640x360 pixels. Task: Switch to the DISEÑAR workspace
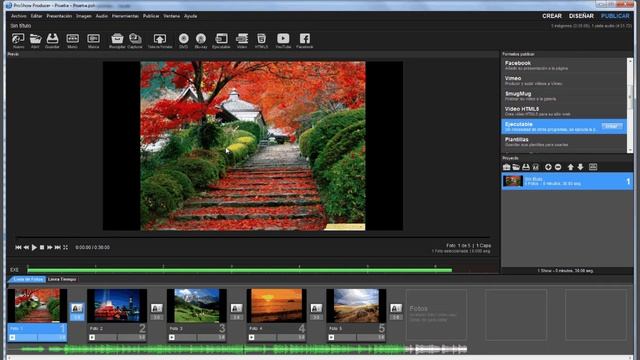581,16
